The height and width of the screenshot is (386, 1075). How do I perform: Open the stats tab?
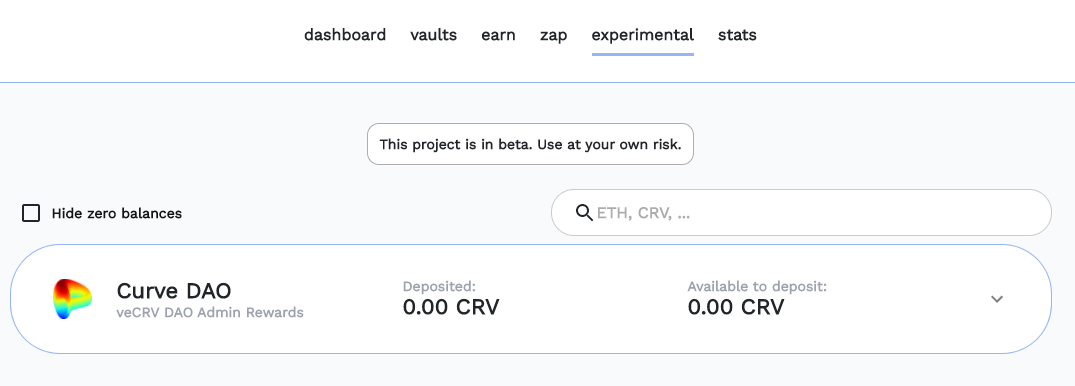(x=737, y=34)
